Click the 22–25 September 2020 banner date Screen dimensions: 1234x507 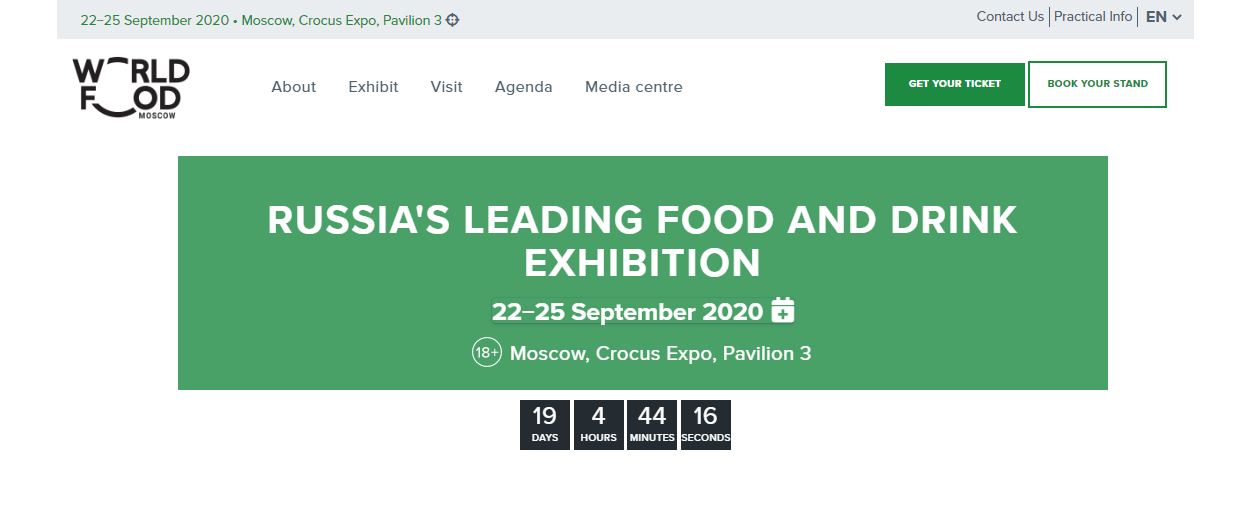point(627,312)
